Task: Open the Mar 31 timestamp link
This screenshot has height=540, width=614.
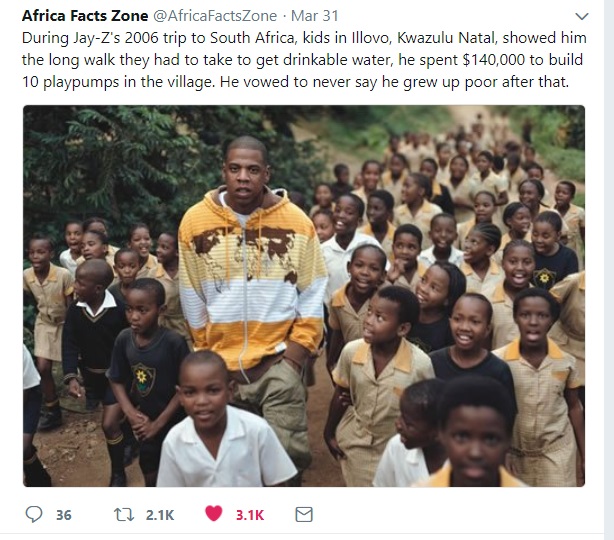Action: (x=314, y=16)
